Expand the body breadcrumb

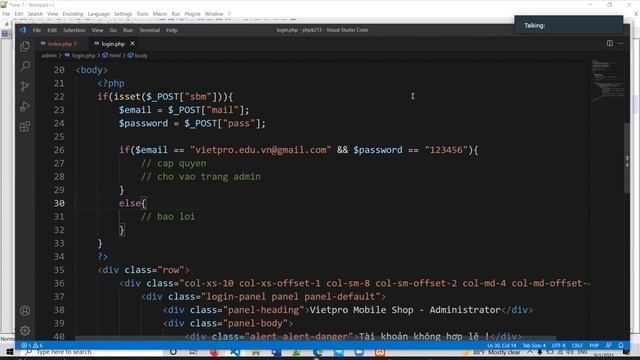tap(141, 56)
